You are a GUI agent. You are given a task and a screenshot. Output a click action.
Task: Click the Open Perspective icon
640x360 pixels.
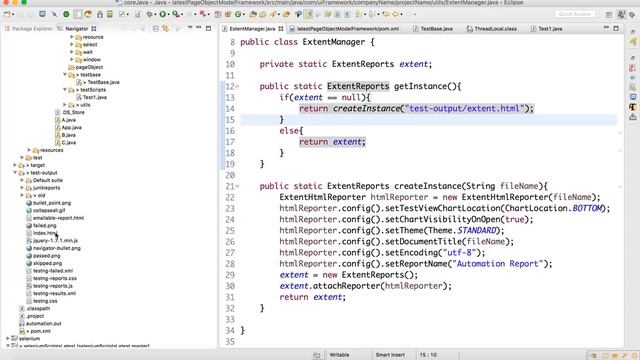tap(609, 14)
